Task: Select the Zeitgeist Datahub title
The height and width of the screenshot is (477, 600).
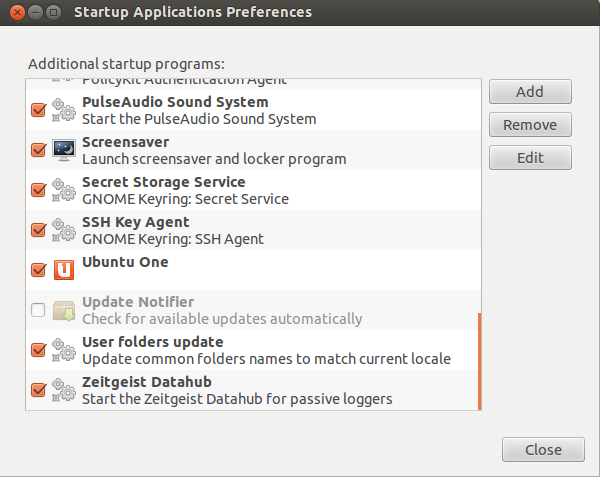Action: (x=147, y=382)
